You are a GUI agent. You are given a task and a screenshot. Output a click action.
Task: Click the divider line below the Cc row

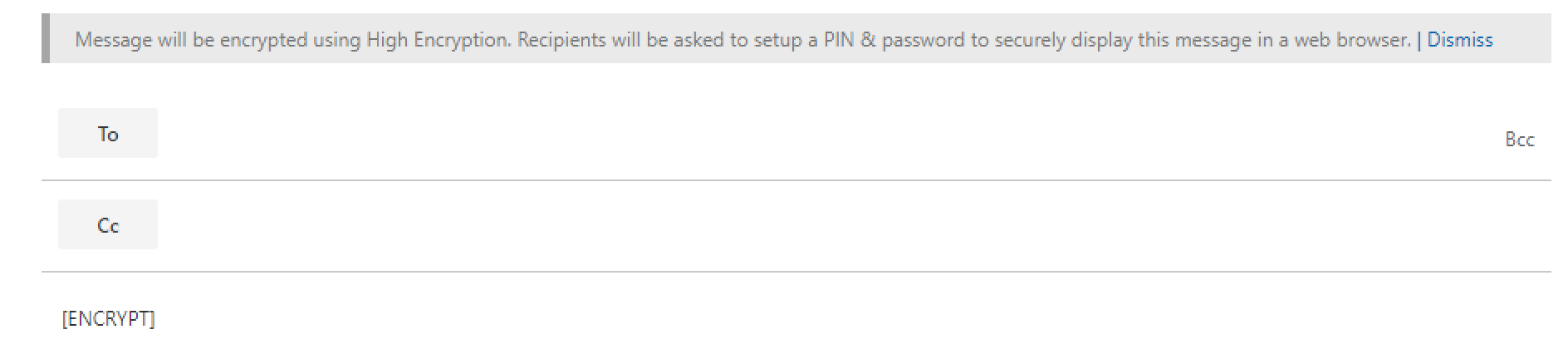tap(796, 272)
